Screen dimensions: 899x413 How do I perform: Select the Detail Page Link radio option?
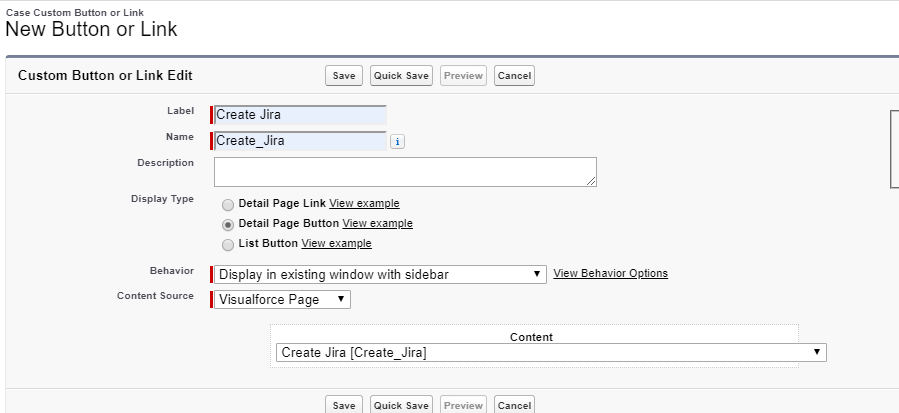click(228, 205)
